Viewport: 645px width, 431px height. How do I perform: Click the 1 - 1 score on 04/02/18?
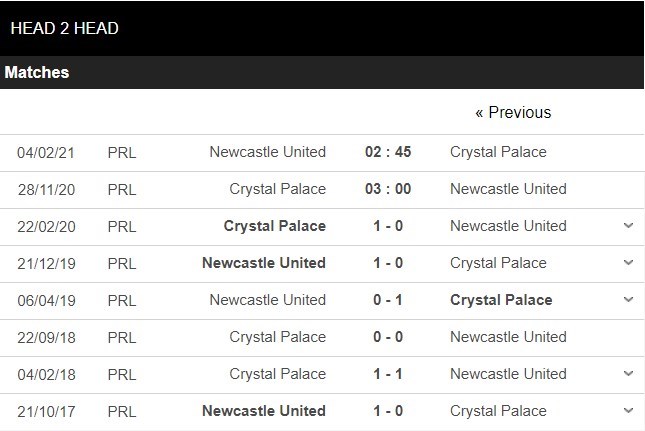tap(388, 374)
